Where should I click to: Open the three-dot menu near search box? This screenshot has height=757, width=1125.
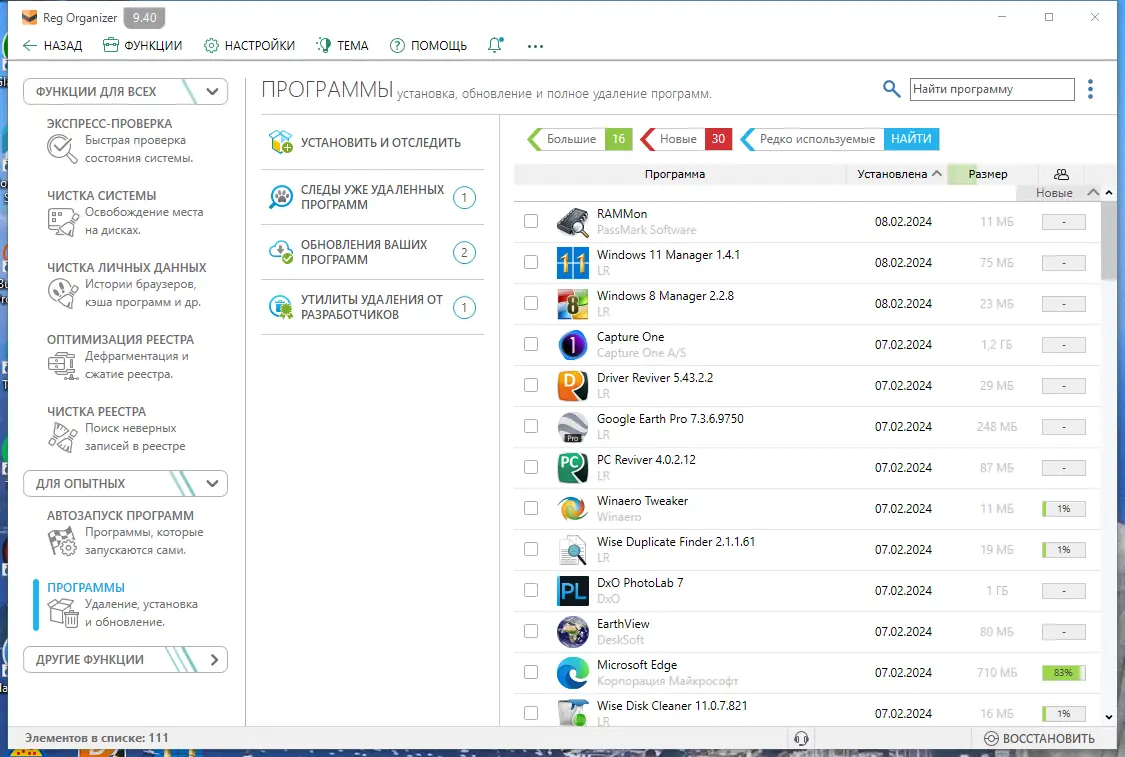click(x=1089, y=88)
